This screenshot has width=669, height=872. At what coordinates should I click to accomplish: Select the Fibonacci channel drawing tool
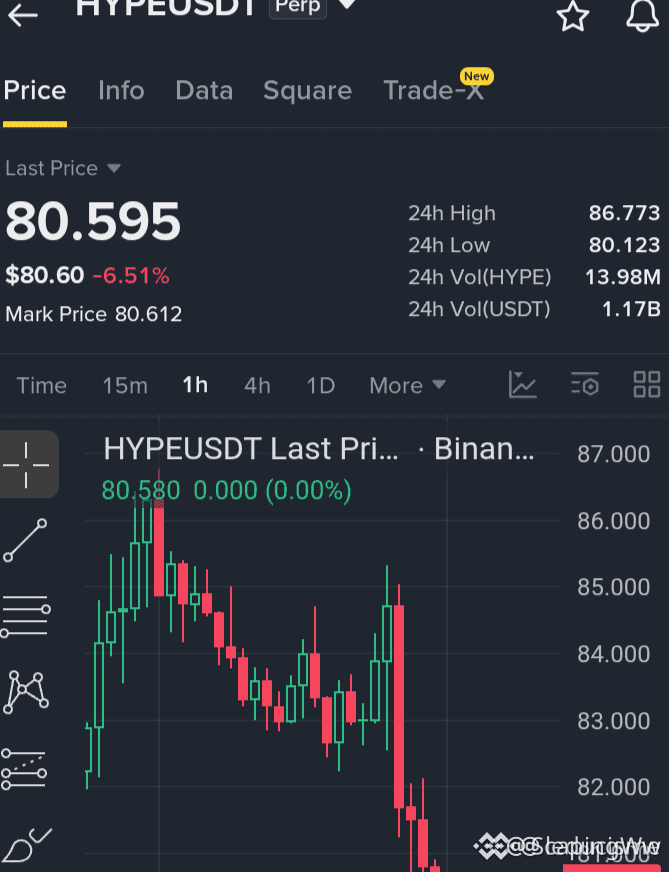[x=24, y=769]
